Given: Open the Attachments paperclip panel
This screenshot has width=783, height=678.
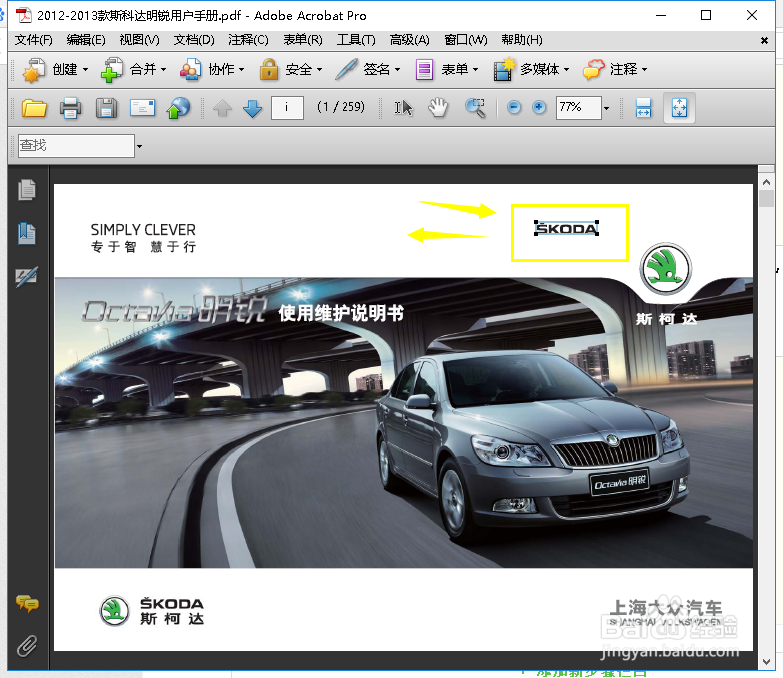Looking at the screenshot, I should tap(27, 646).
